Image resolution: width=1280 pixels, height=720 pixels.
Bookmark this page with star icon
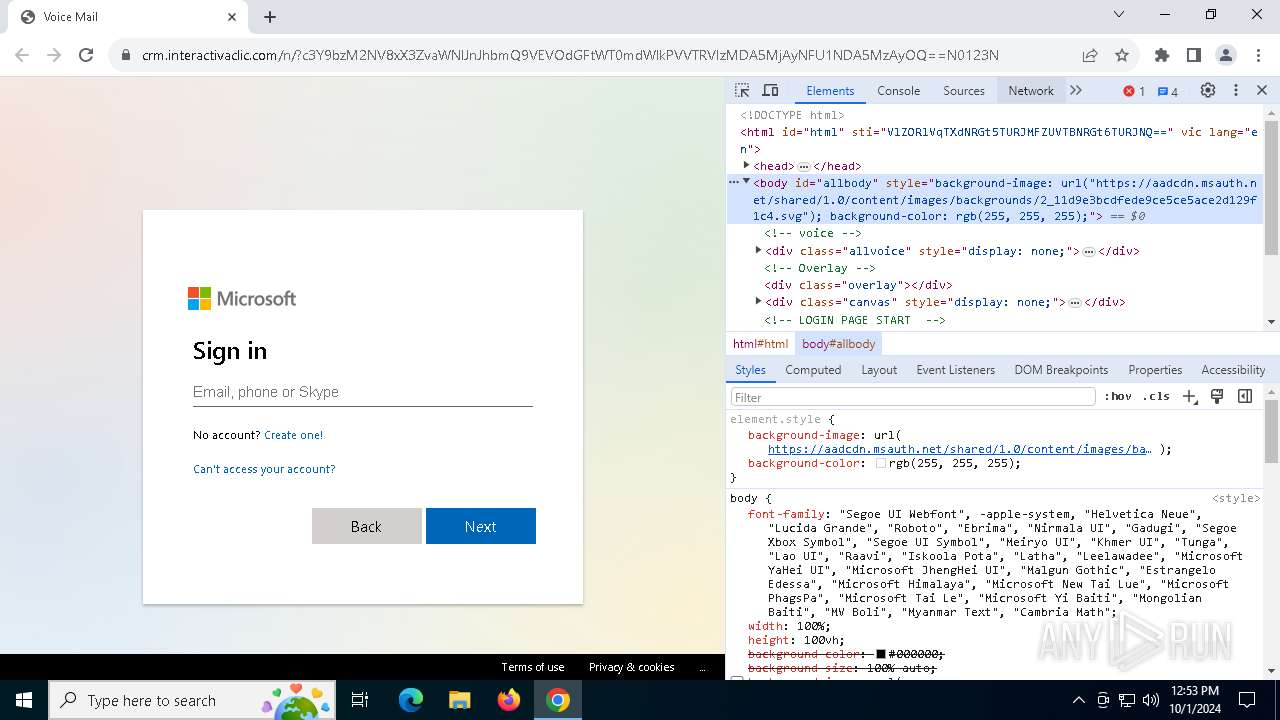click(x=1122, y=55)
